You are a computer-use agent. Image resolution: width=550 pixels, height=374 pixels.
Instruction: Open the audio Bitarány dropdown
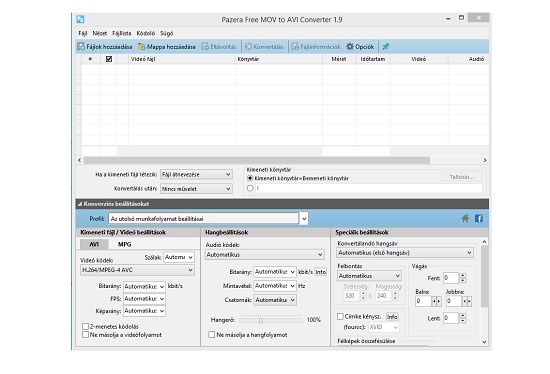coord(275,272)
